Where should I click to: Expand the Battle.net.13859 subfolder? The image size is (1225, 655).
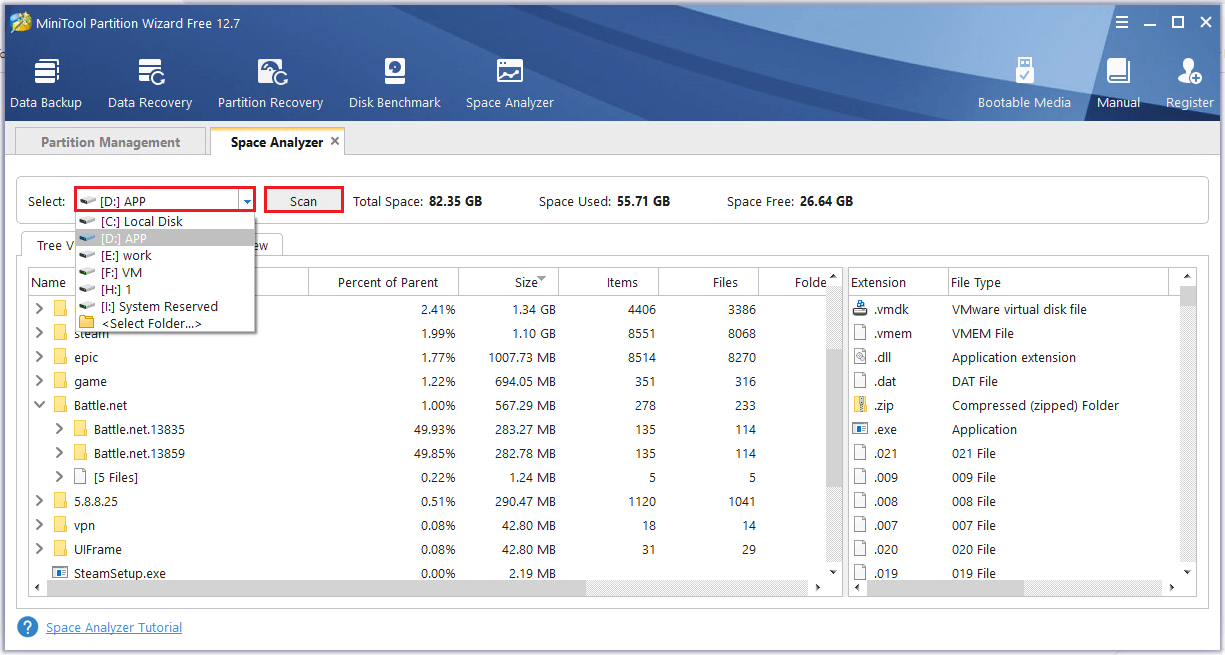coord(59,453)
